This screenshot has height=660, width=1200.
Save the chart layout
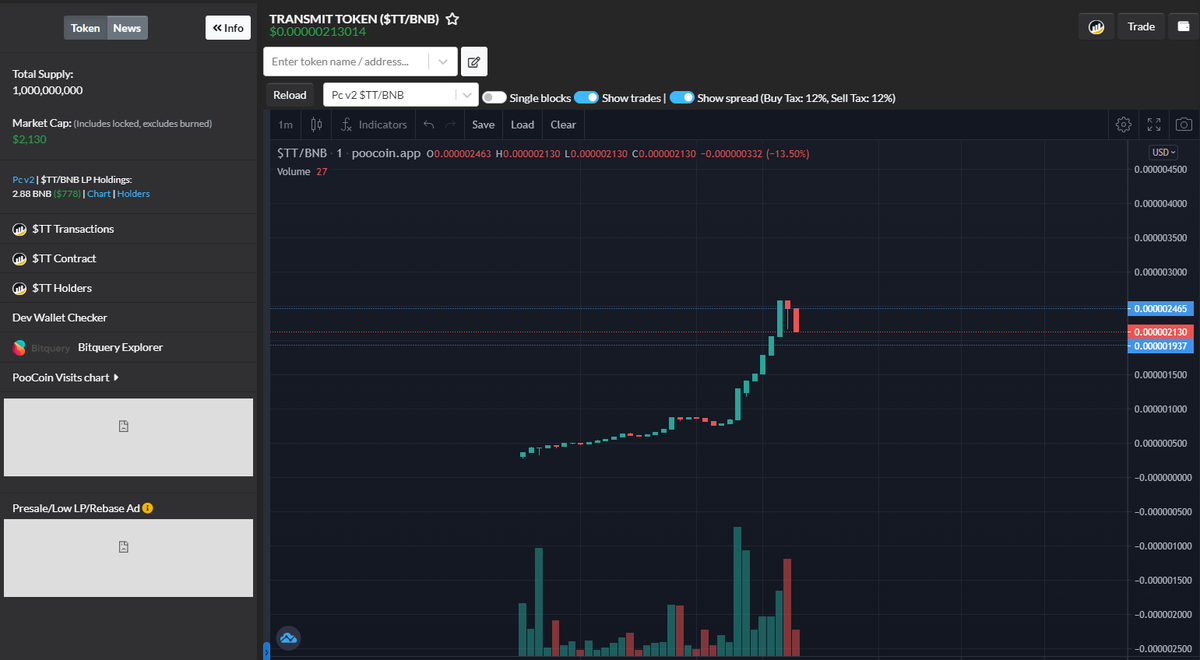pos(483,125)
